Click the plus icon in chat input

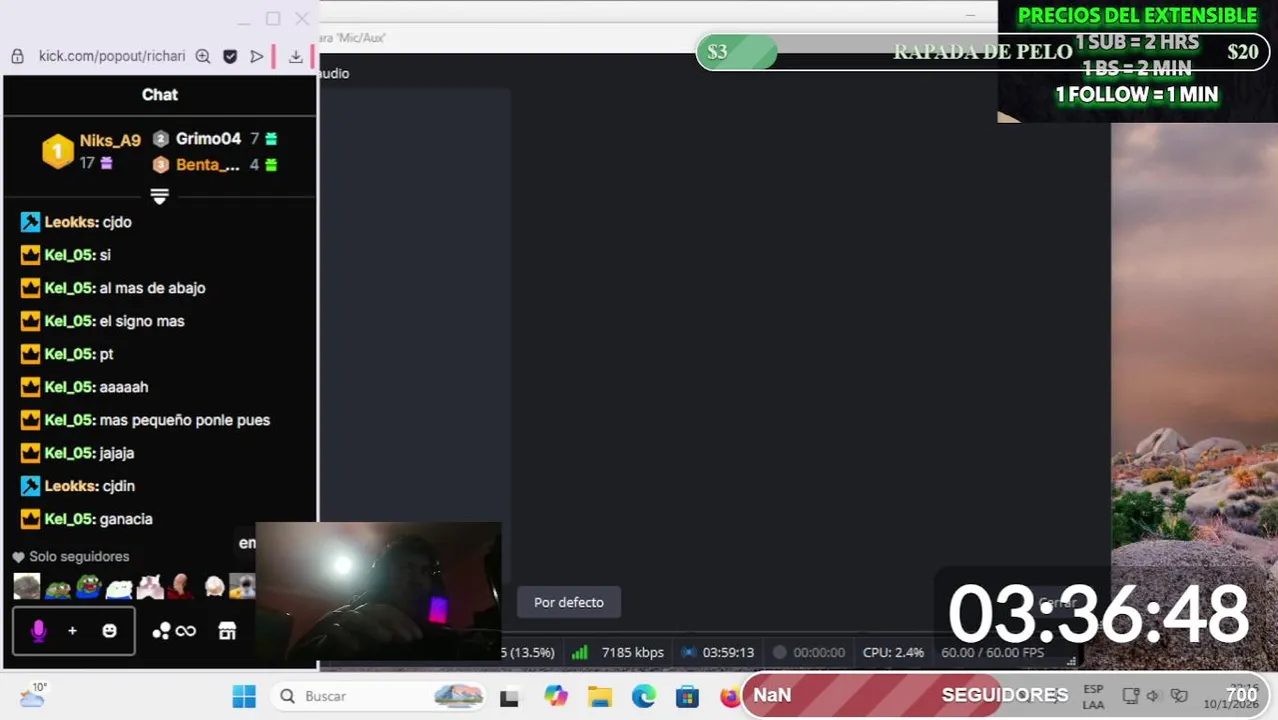tap(72, 631)
